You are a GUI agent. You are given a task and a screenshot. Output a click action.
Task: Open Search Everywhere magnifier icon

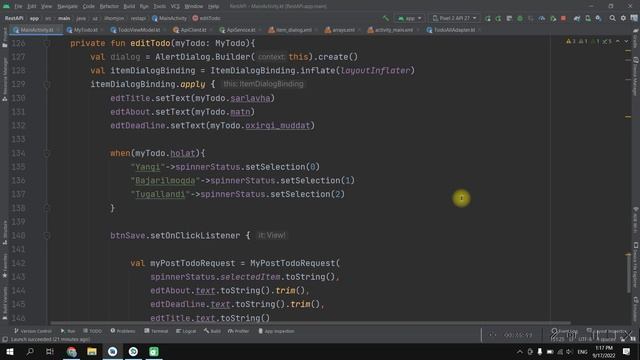[612, 18]
